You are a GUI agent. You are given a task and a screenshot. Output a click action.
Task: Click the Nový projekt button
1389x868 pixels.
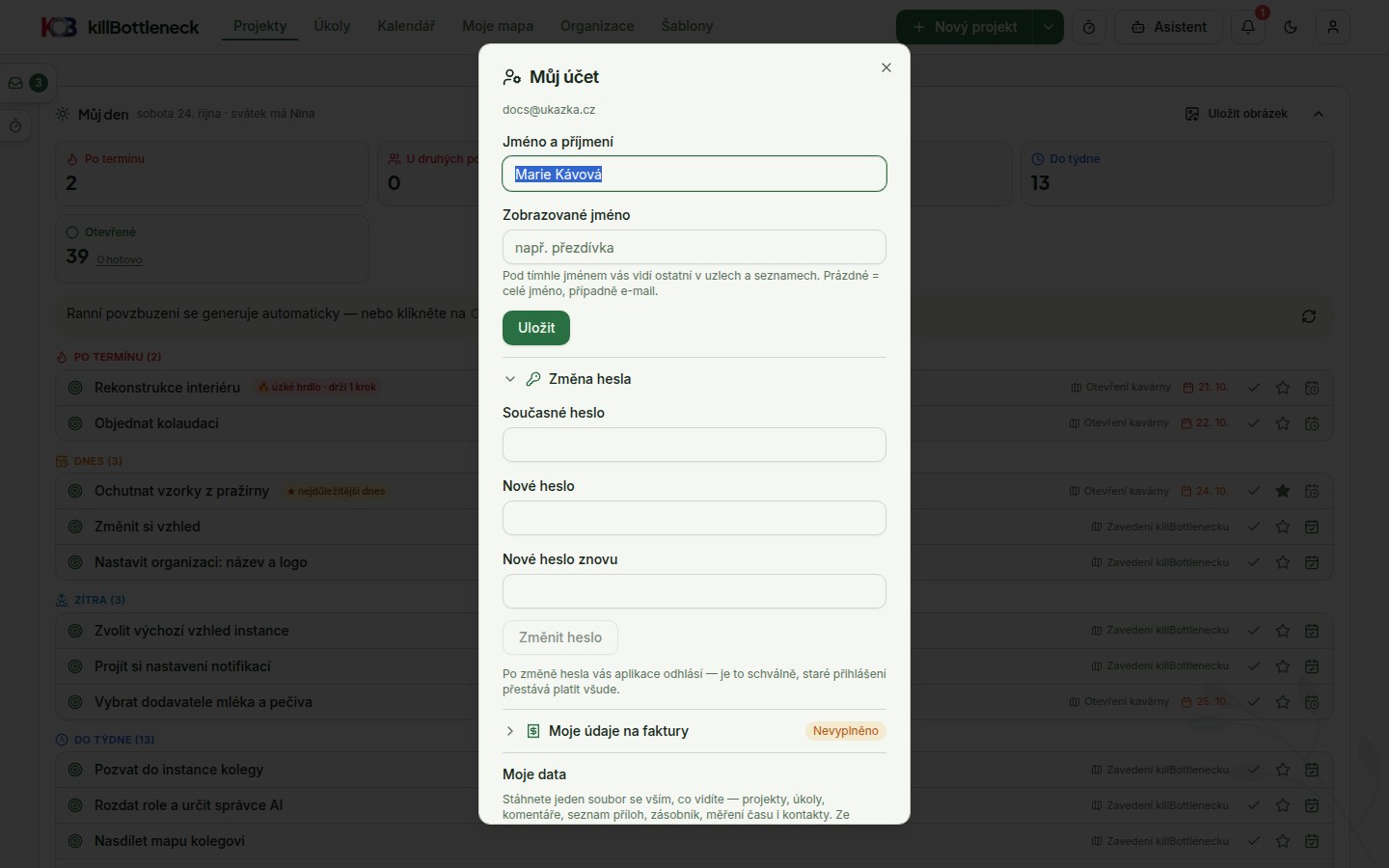[965, 27]
